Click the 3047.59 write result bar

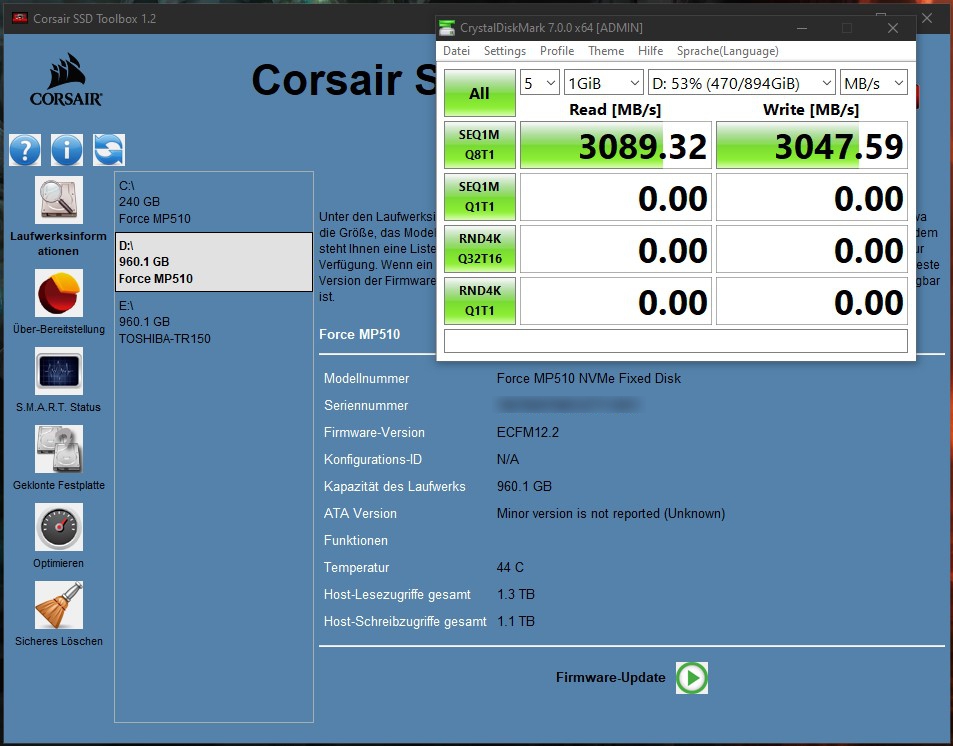pyautogui.click(x=812, y=145)
